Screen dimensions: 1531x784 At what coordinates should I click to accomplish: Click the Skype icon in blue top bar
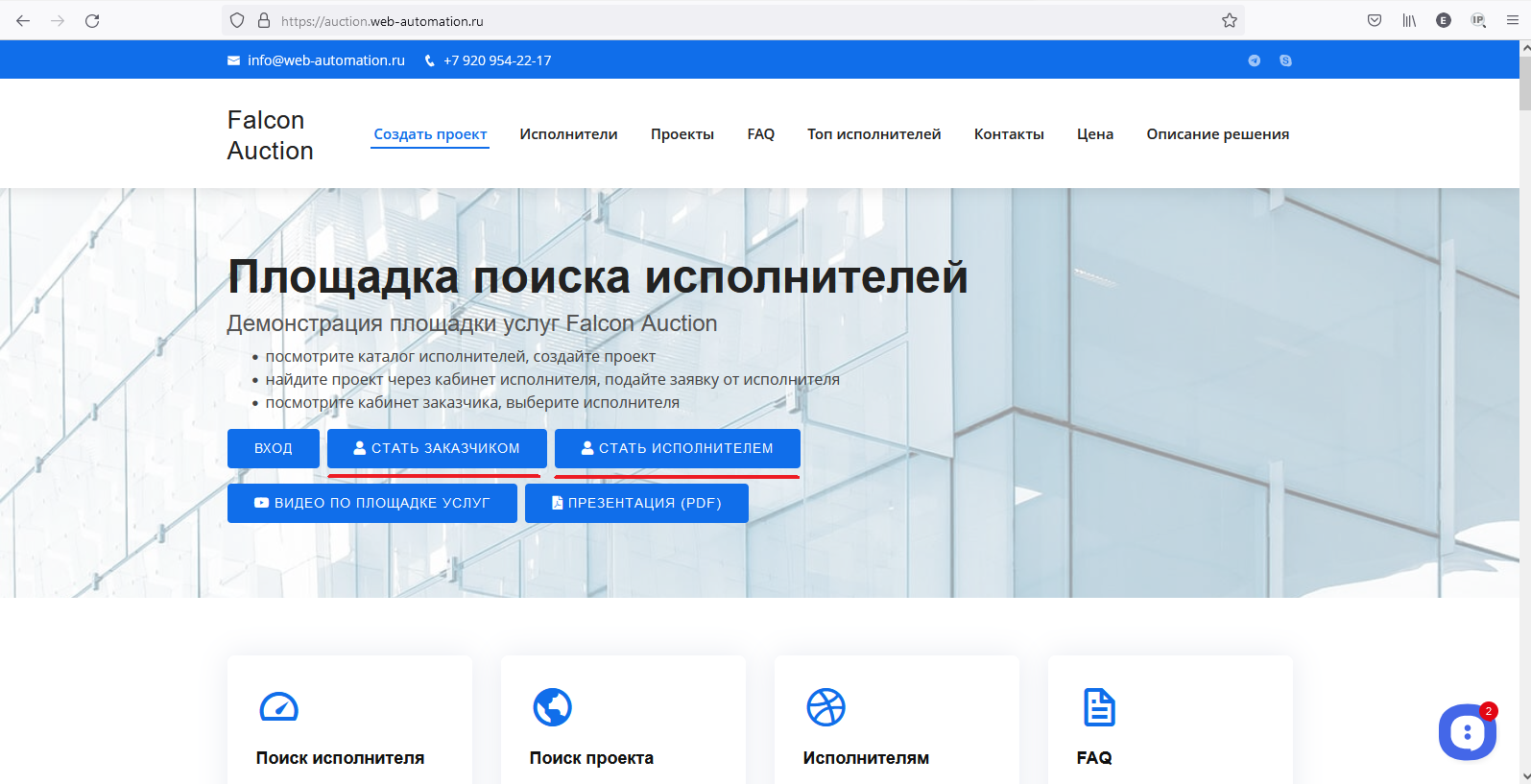click(1285, 60)
